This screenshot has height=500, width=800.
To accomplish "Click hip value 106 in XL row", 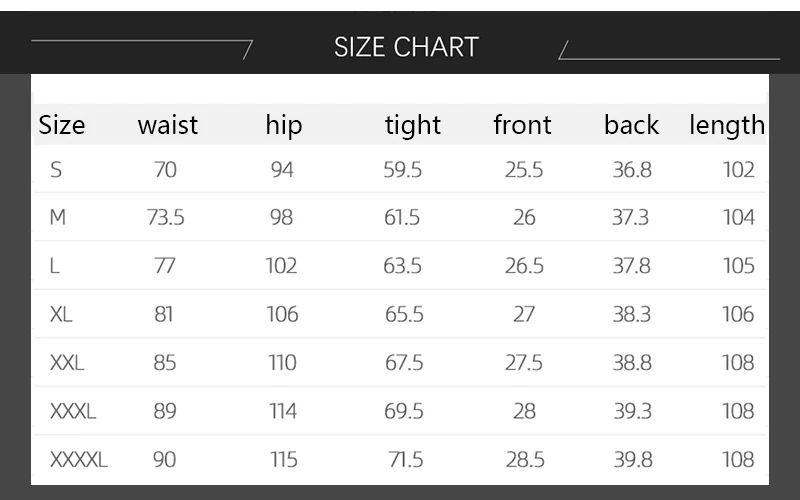I will coord(283,314).
